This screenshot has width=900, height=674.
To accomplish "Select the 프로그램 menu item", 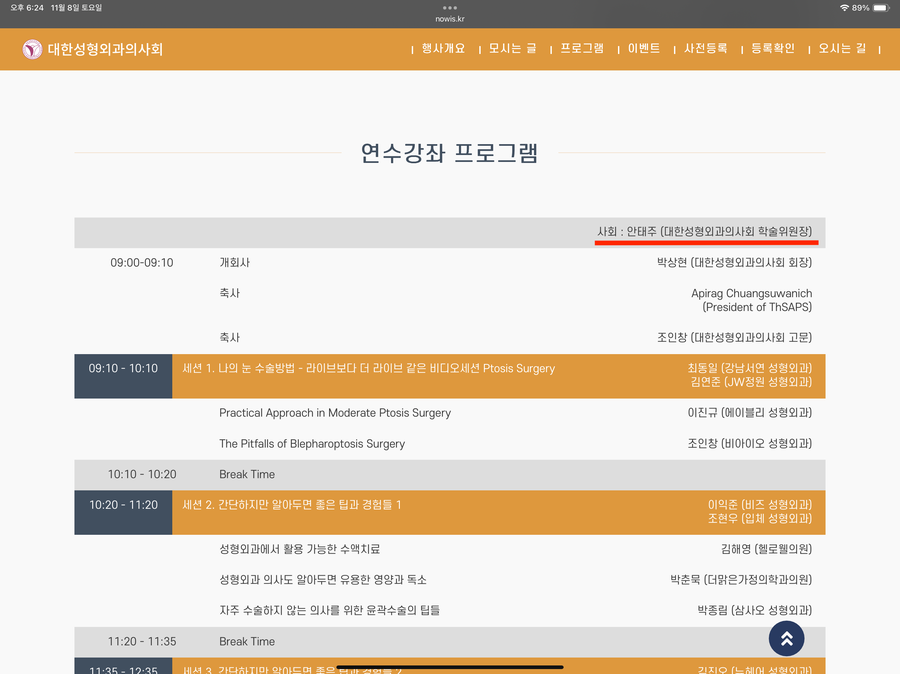I will pos(581,49).
